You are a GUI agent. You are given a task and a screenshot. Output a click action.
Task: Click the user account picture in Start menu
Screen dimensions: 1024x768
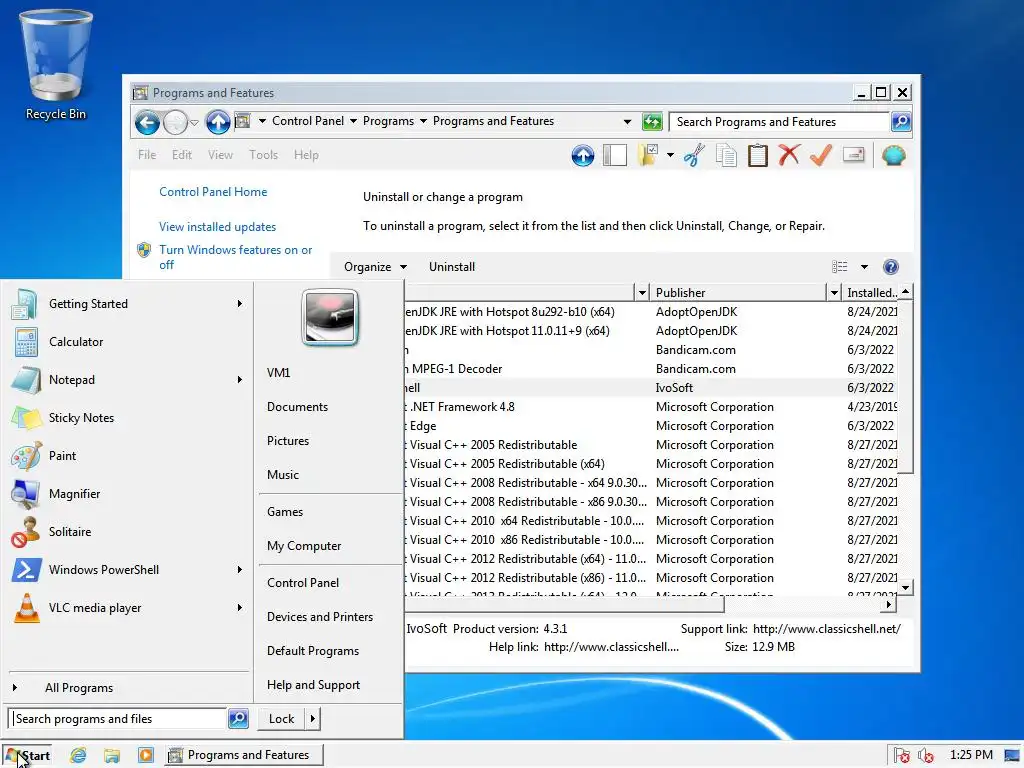click(x=330, y=317)
